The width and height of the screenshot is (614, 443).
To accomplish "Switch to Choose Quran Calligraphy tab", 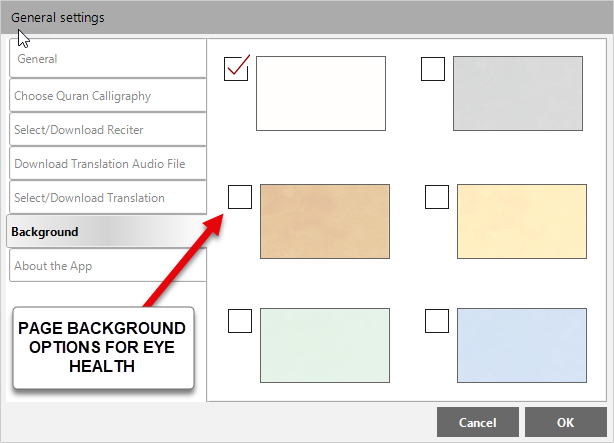I will click(108, 96).
